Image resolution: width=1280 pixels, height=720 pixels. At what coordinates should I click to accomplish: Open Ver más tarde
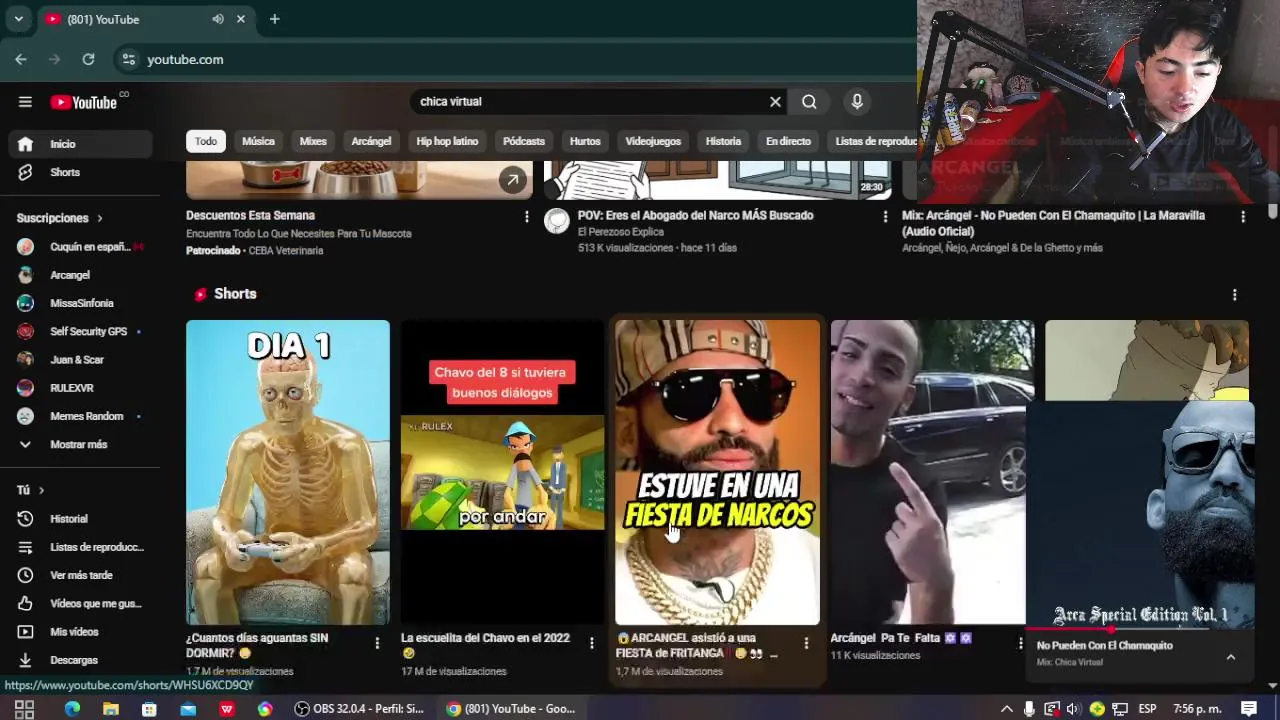tap(80, 575)
